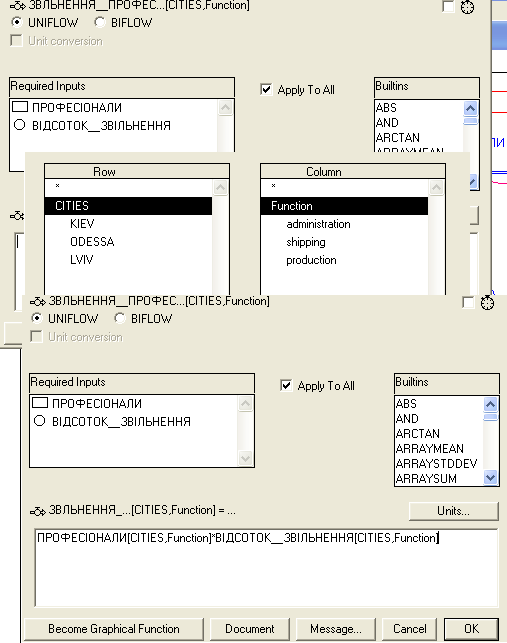This screenshot has width=507, height=643.
Task: Select Function in the Column list
Action: [344, 206]
